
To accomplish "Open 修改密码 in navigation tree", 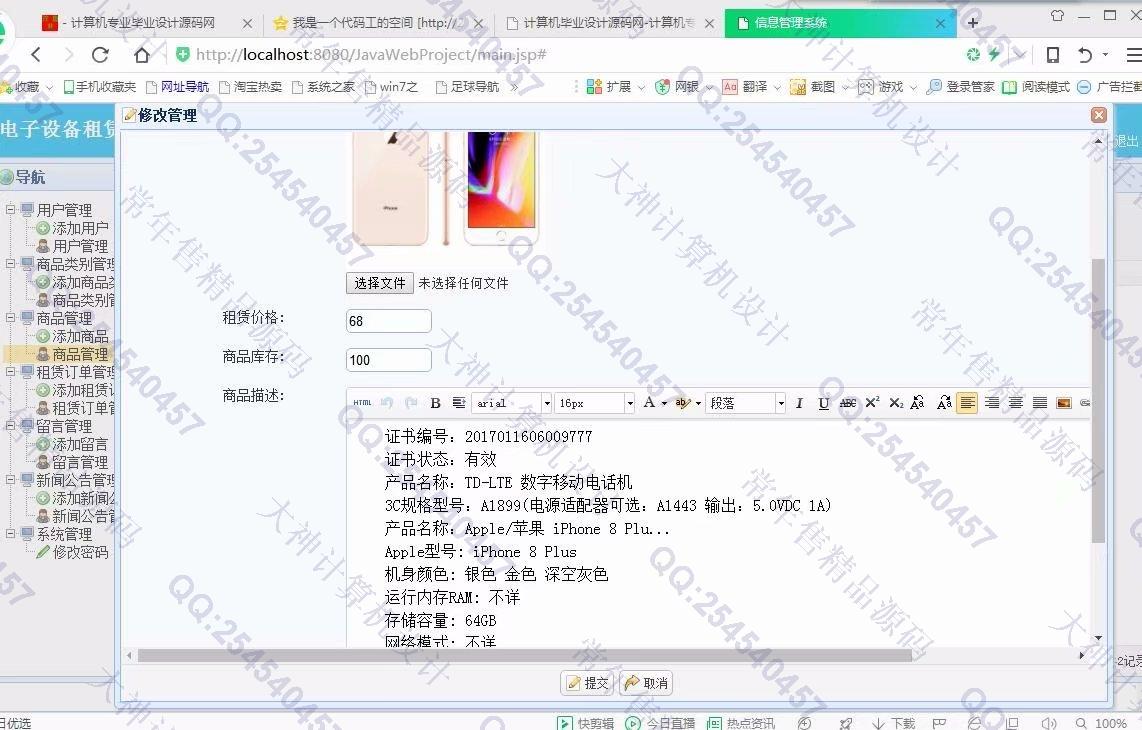I will [79, 552].
